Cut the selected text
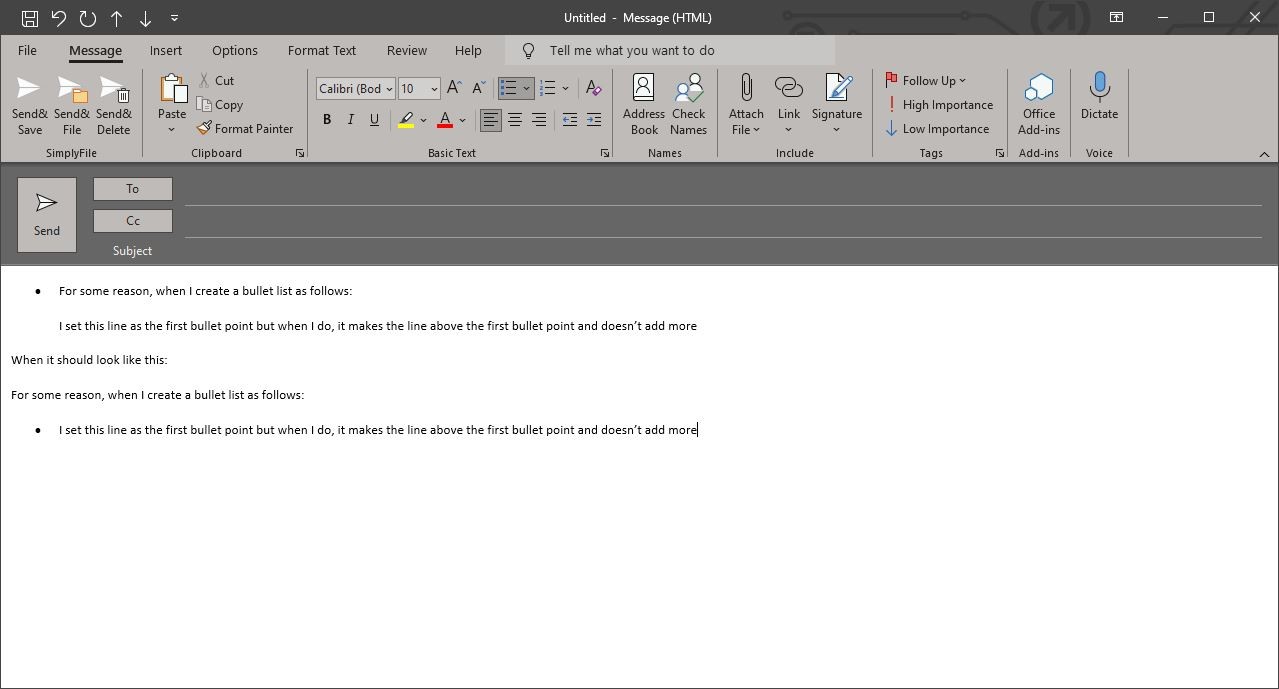1279x689 pixels. tap(215, 80)
